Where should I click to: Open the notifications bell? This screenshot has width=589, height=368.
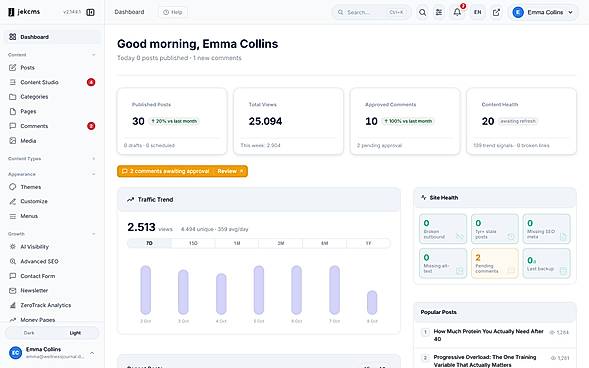click(457, 12)
